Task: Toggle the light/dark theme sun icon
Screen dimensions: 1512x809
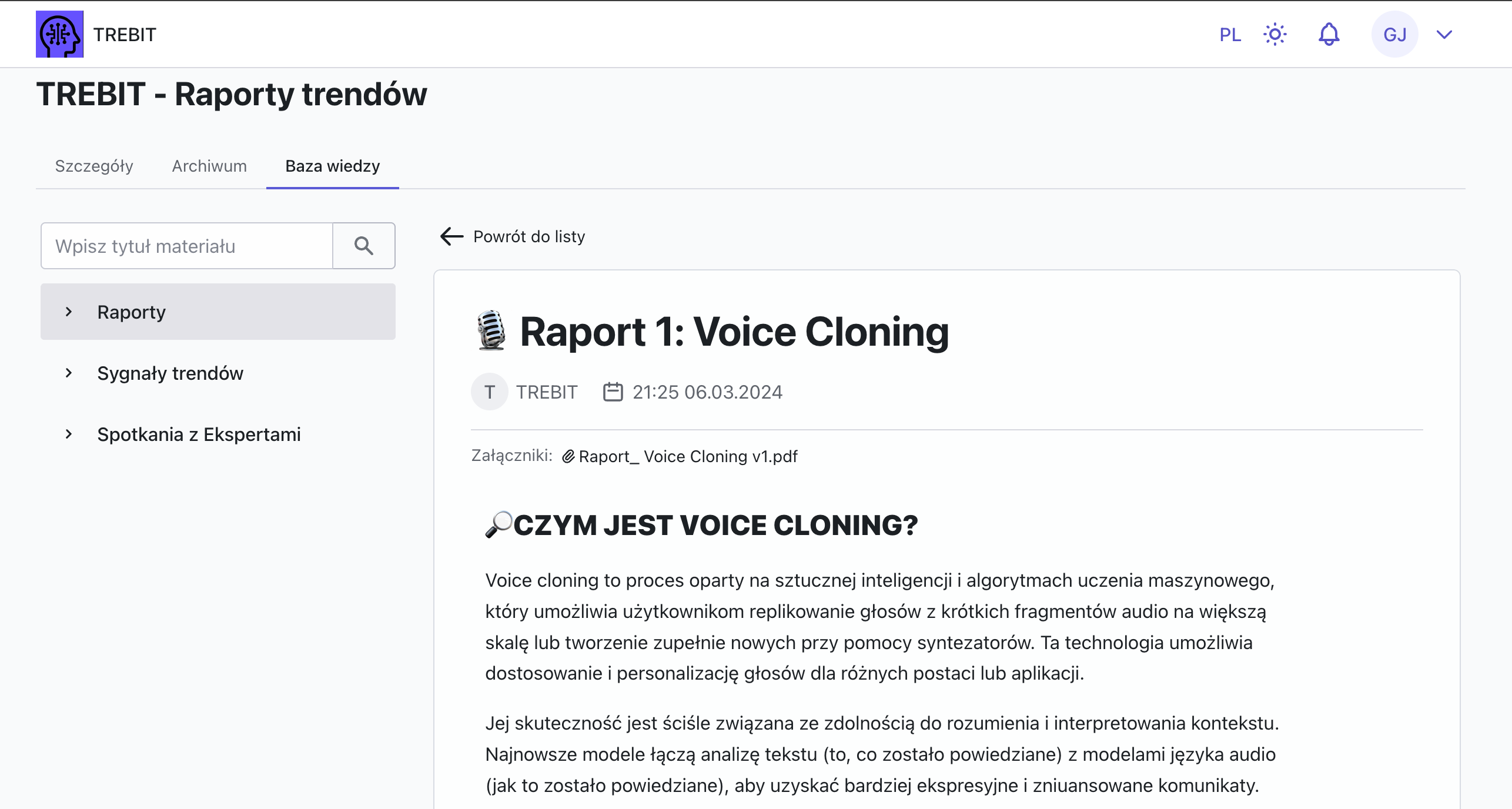Action: [1275, 34]
